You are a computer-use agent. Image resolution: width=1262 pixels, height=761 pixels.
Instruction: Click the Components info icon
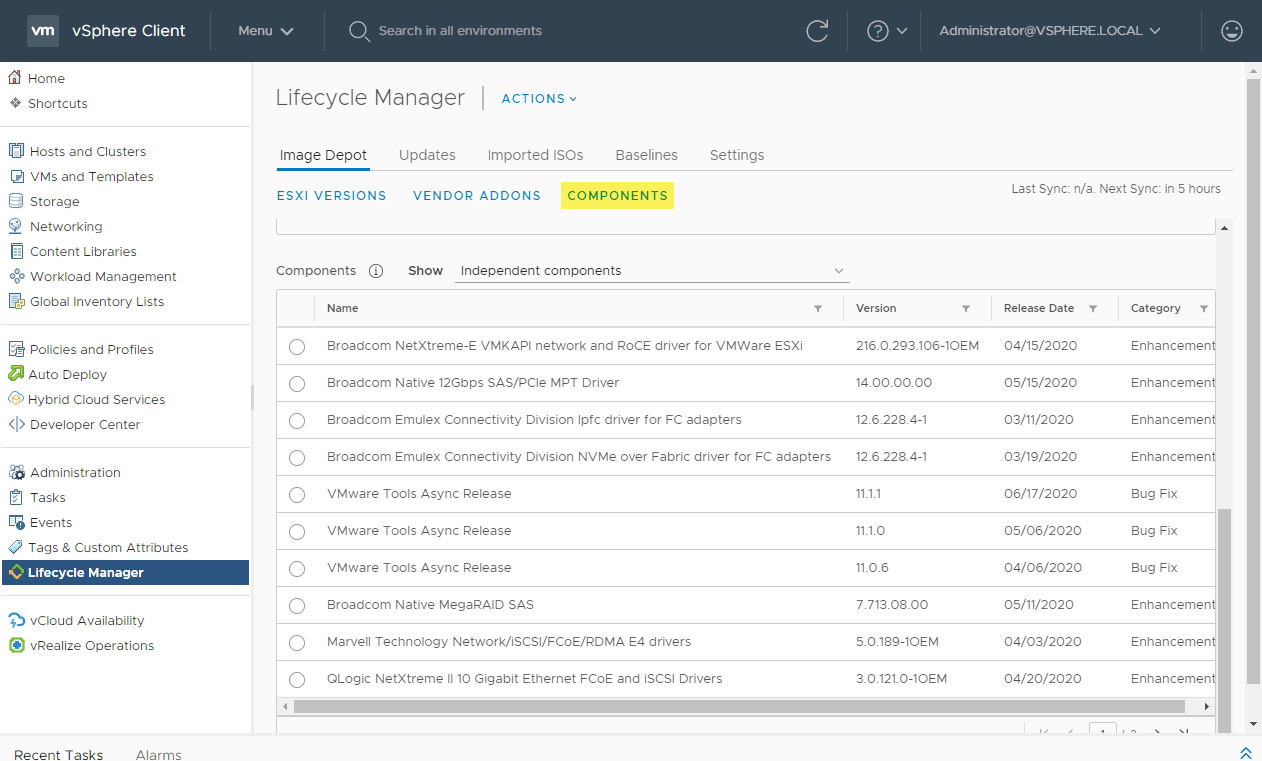pos(376,271)
